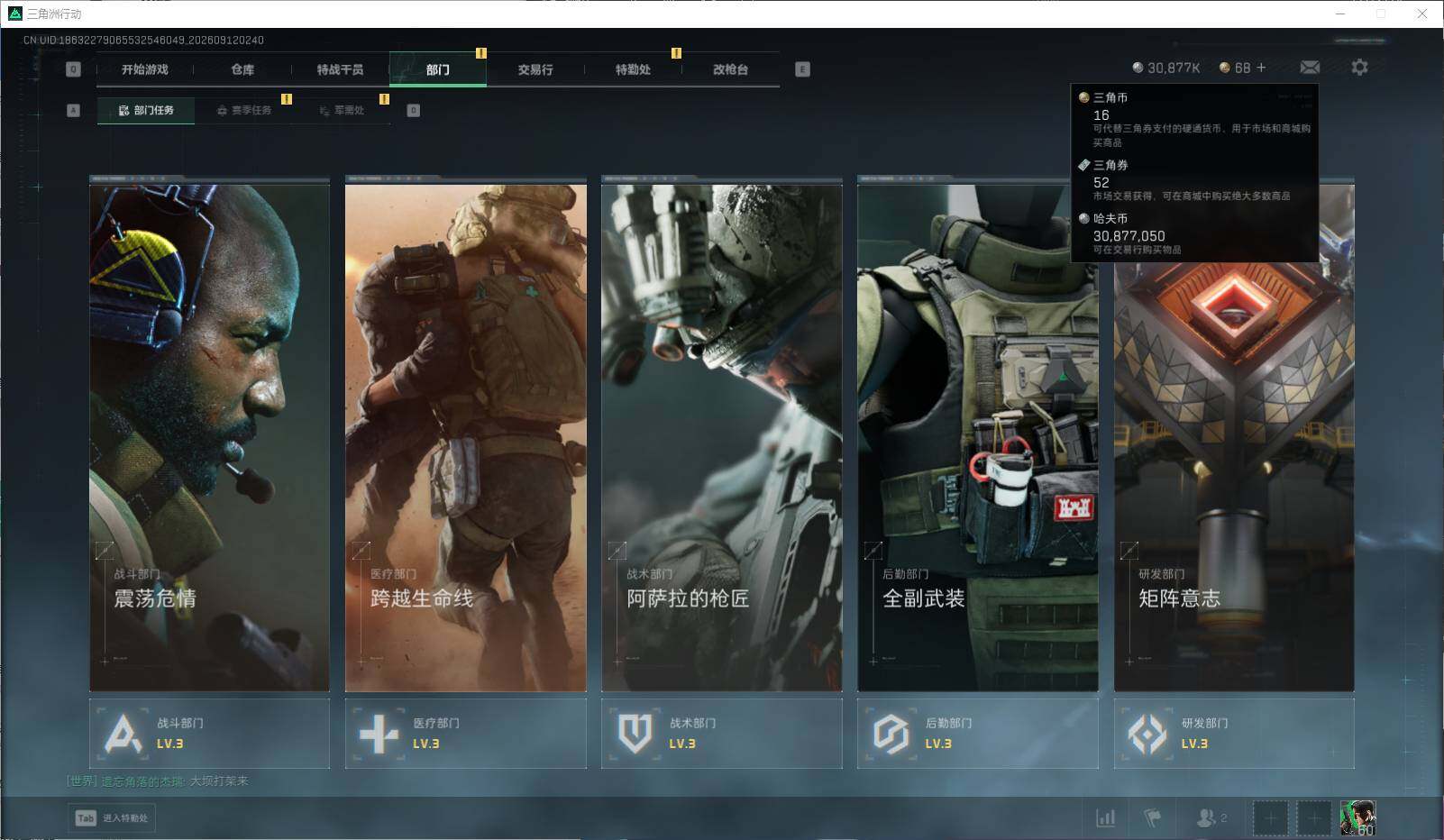Click the 研发部门 diamond icon
This screenshot has height=840, width=1444.
1147,734
